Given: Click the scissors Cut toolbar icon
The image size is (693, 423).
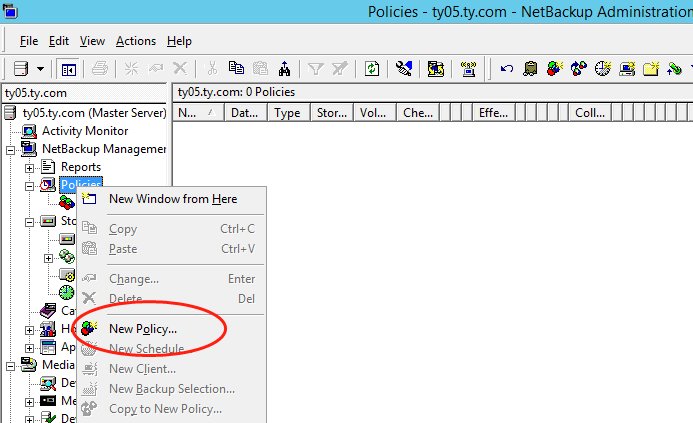Looking at the screenshot, I should pyautogui.click(x=212, y=69).
